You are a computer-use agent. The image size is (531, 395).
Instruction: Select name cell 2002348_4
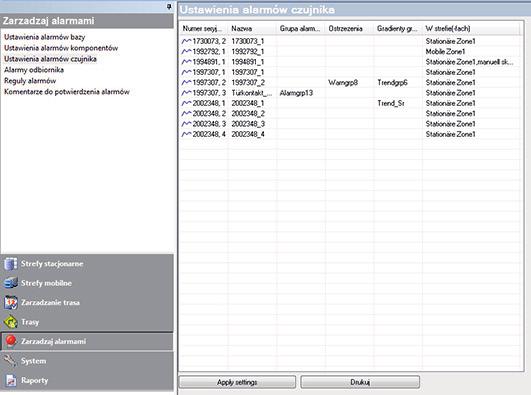pos(248,134)
